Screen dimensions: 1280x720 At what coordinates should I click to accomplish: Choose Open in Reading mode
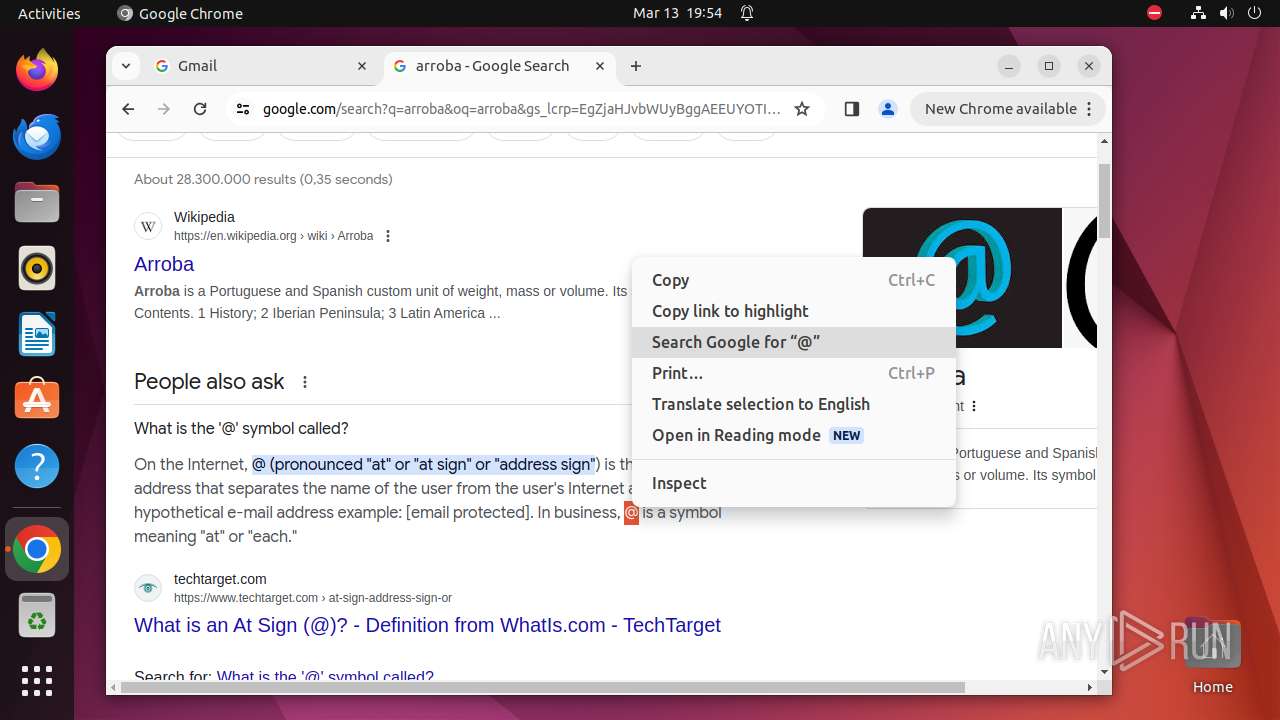[x=794, y=435]
